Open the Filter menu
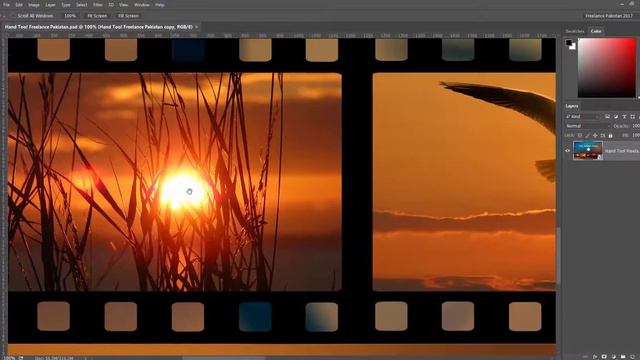This screenshot has width=640, height=360. (98, 5)
